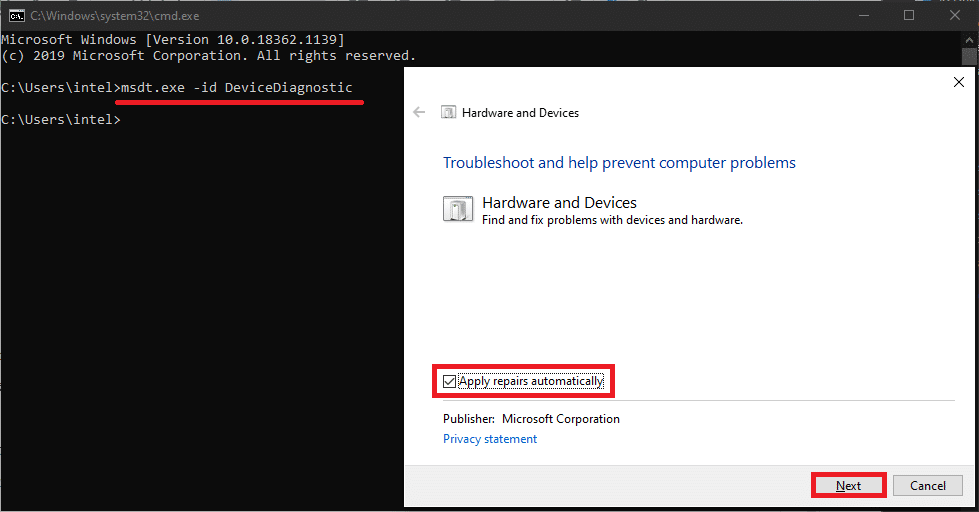
Task: Maximize the Command Prompt window
Action: [x=908, y=16]
